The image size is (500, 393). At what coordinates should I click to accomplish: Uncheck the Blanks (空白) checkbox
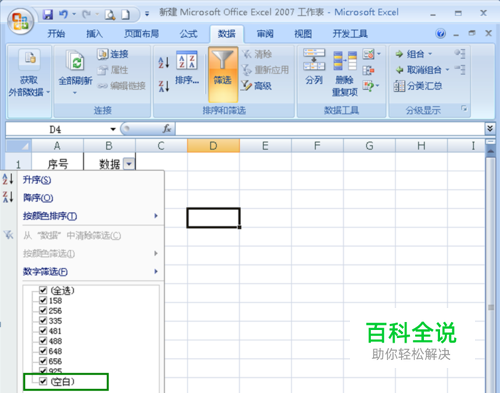[43, 381]
